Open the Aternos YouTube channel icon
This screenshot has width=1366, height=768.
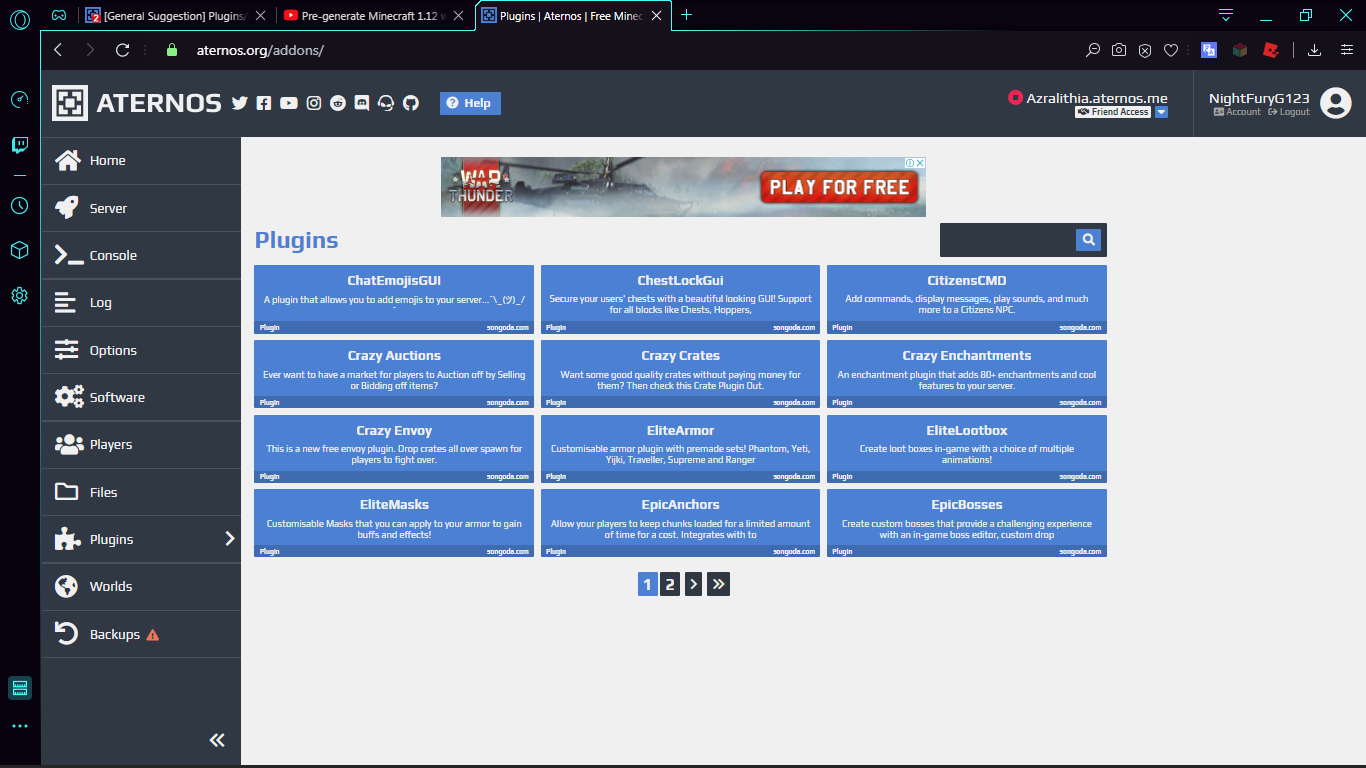pos(289,103)
